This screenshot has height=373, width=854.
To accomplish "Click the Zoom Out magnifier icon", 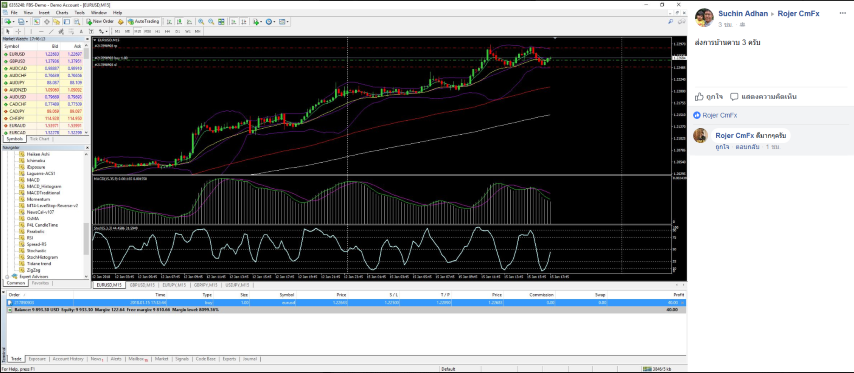I will [211, 22].
